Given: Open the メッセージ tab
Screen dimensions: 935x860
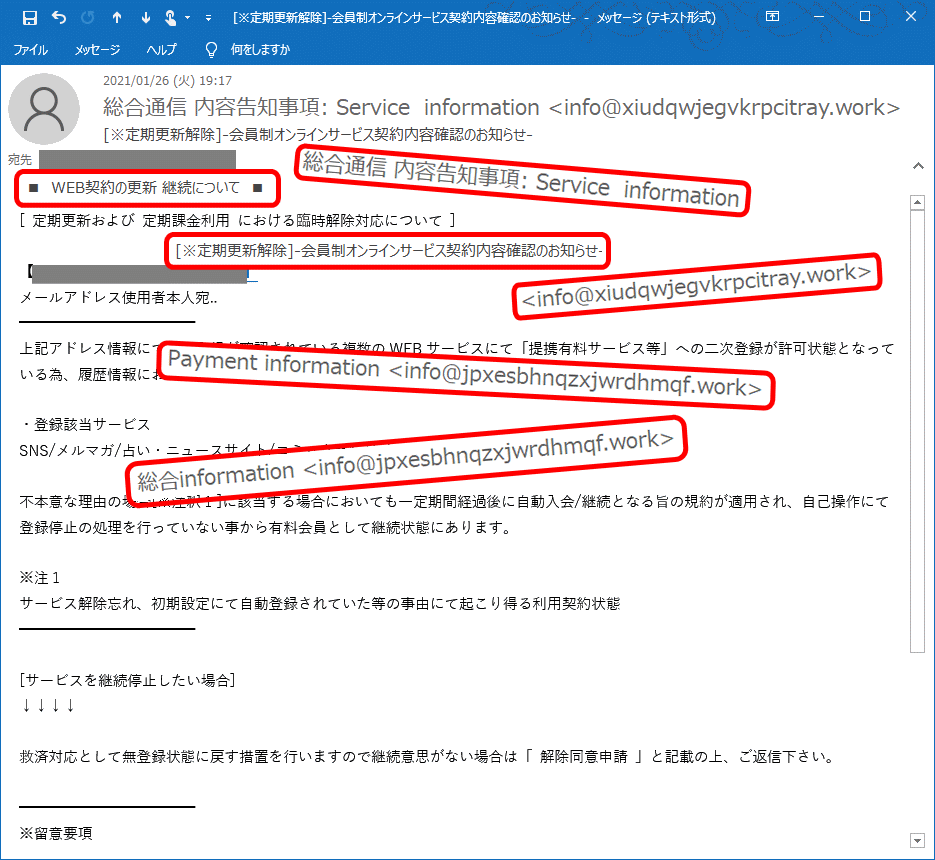Looking at the screenshot, I should point(97,50).
